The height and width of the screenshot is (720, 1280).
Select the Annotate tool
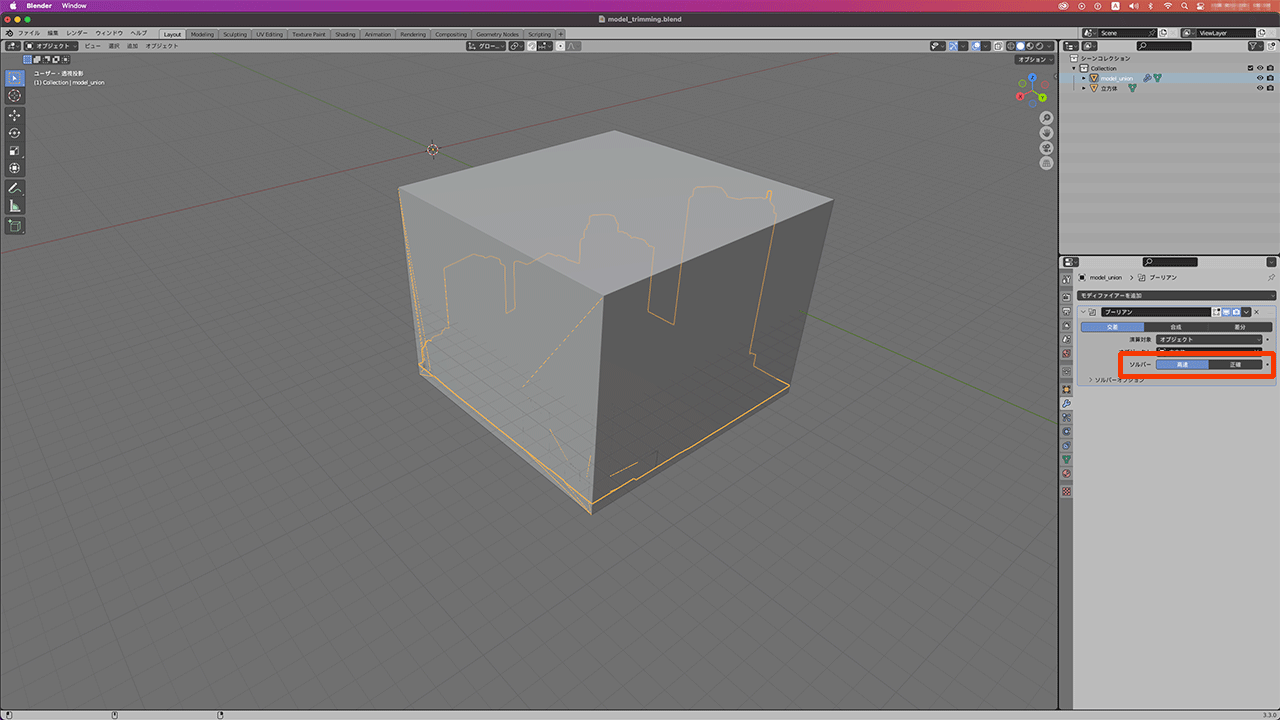15,188
